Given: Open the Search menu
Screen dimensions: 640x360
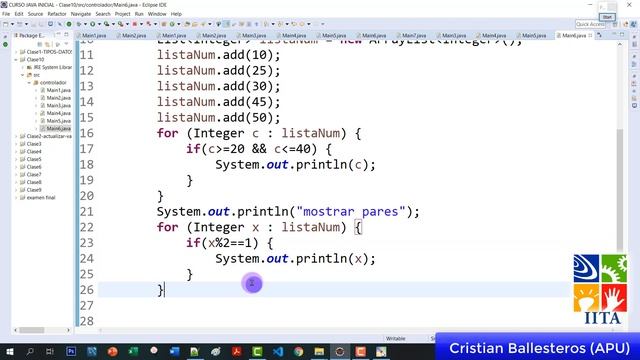Looking at the screenshot, I should click(103, 14).
